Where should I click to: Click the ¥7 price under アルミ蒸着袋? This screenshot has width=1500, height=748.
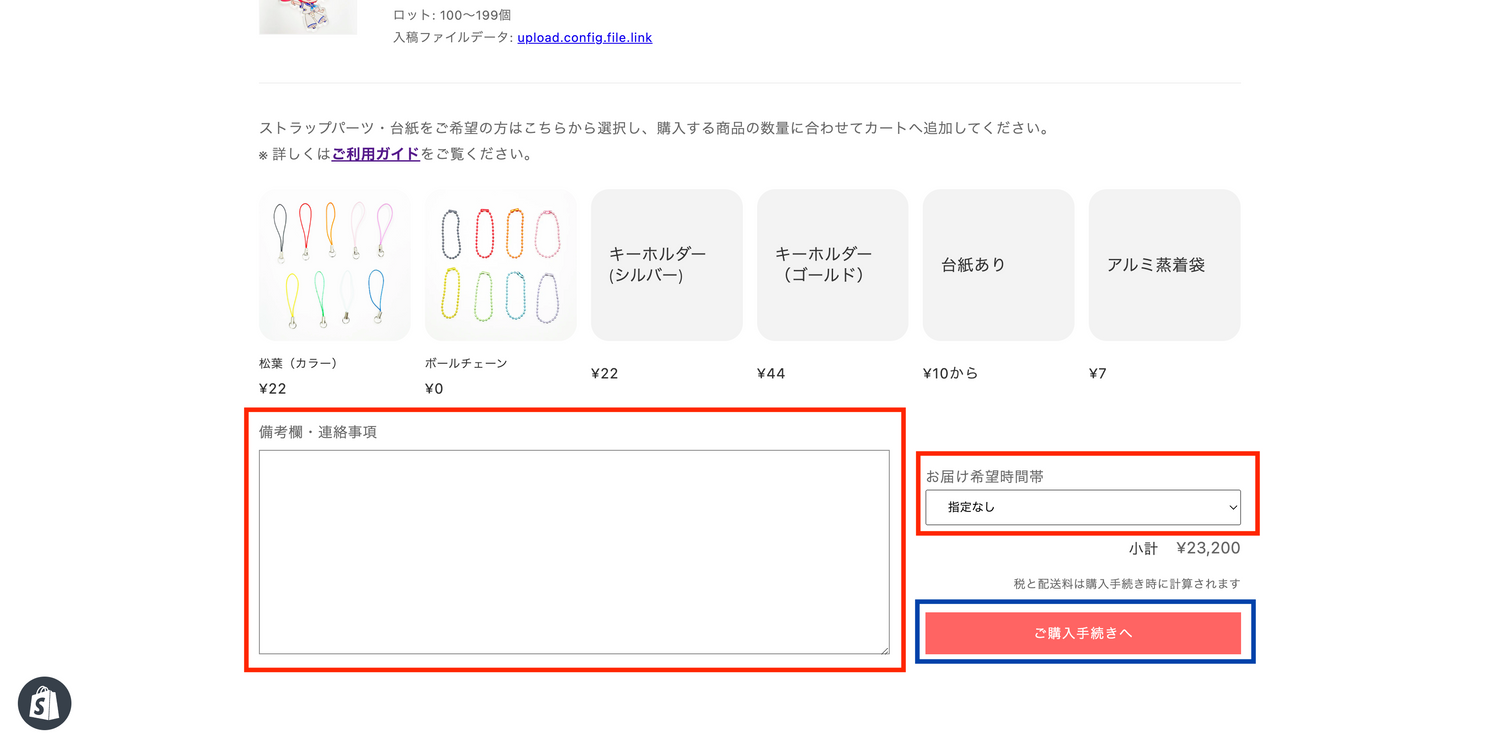point(1098,374)
